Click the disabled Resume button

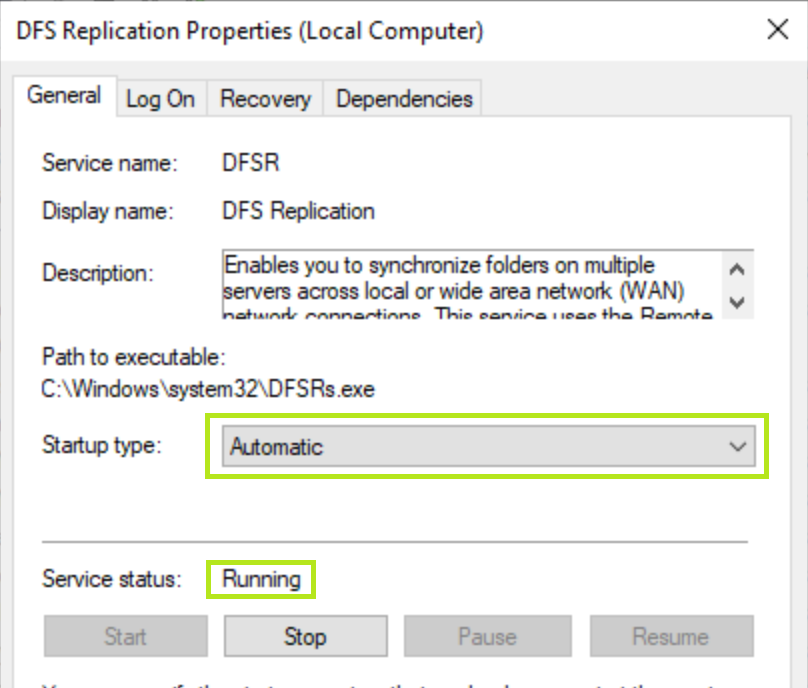pos(670,636)
